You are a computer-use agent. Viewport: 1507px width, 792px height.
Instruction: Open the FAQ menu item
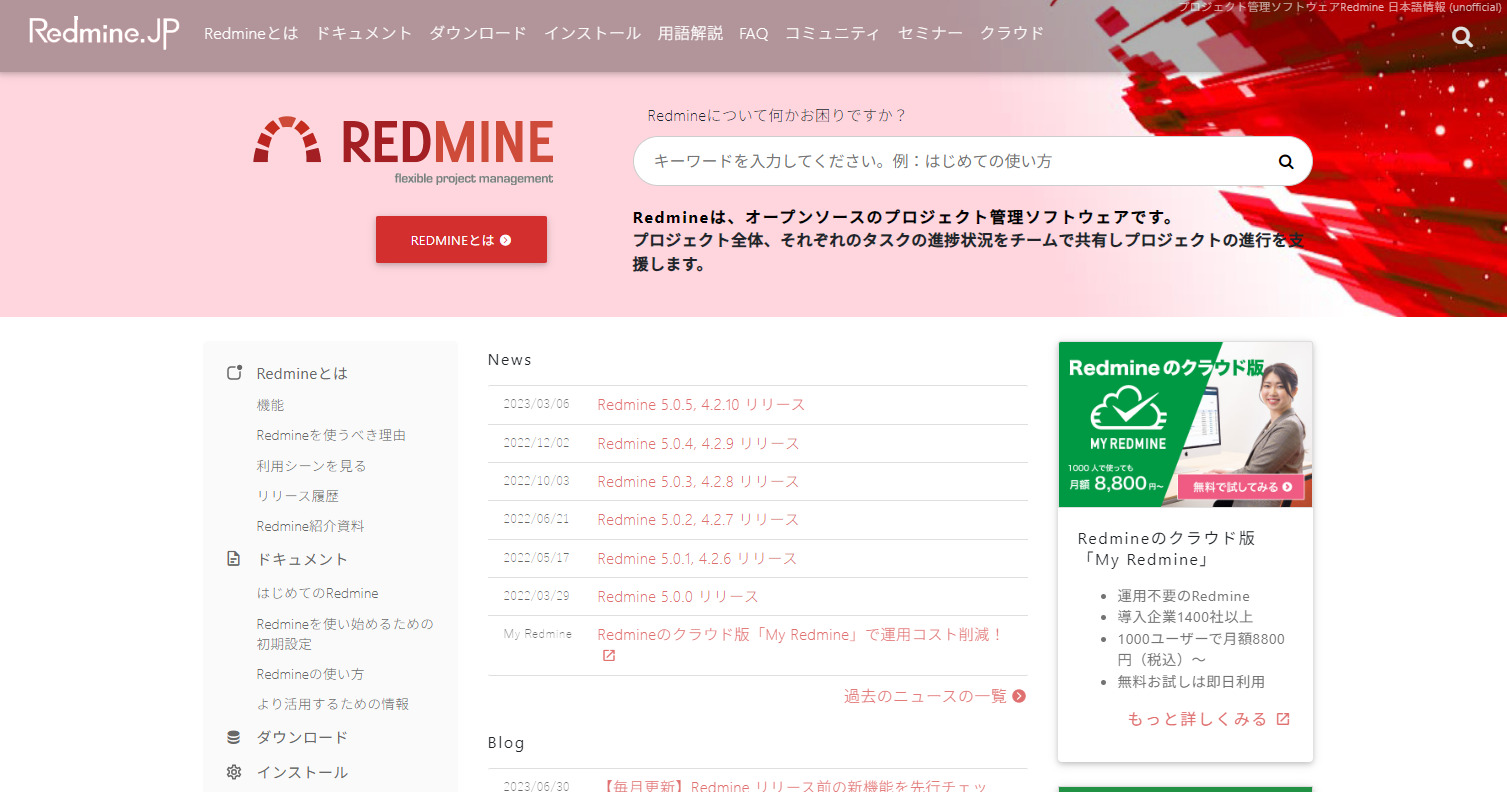pyautogui.click(x=753, y=33)
